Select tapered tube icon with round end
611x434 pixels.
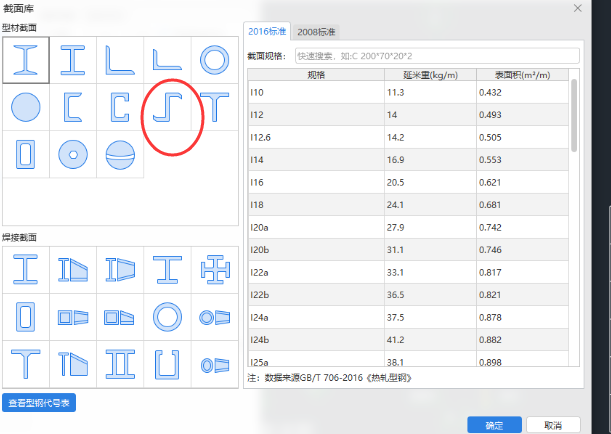pos(214,317)
